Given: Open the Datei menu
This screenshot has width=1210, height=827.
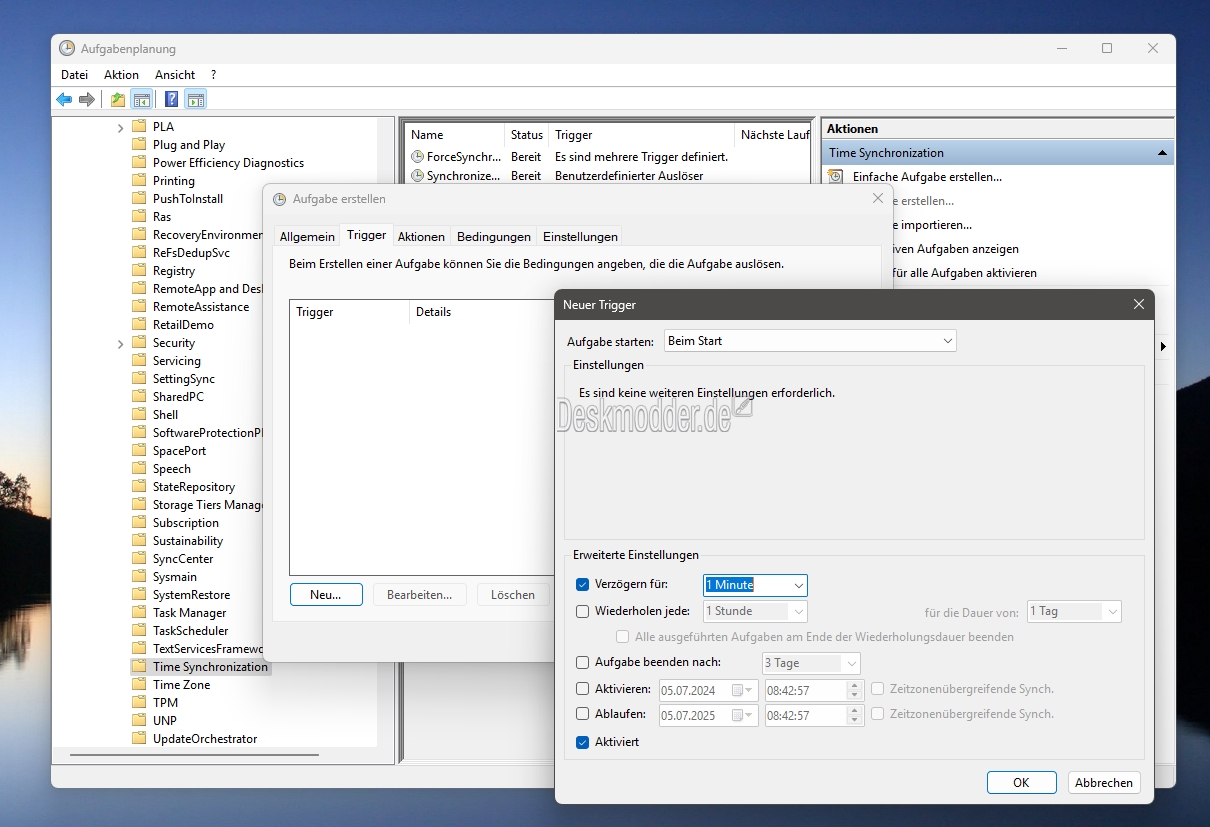Looking at the screenshot, I should click(x=74, y=75).
